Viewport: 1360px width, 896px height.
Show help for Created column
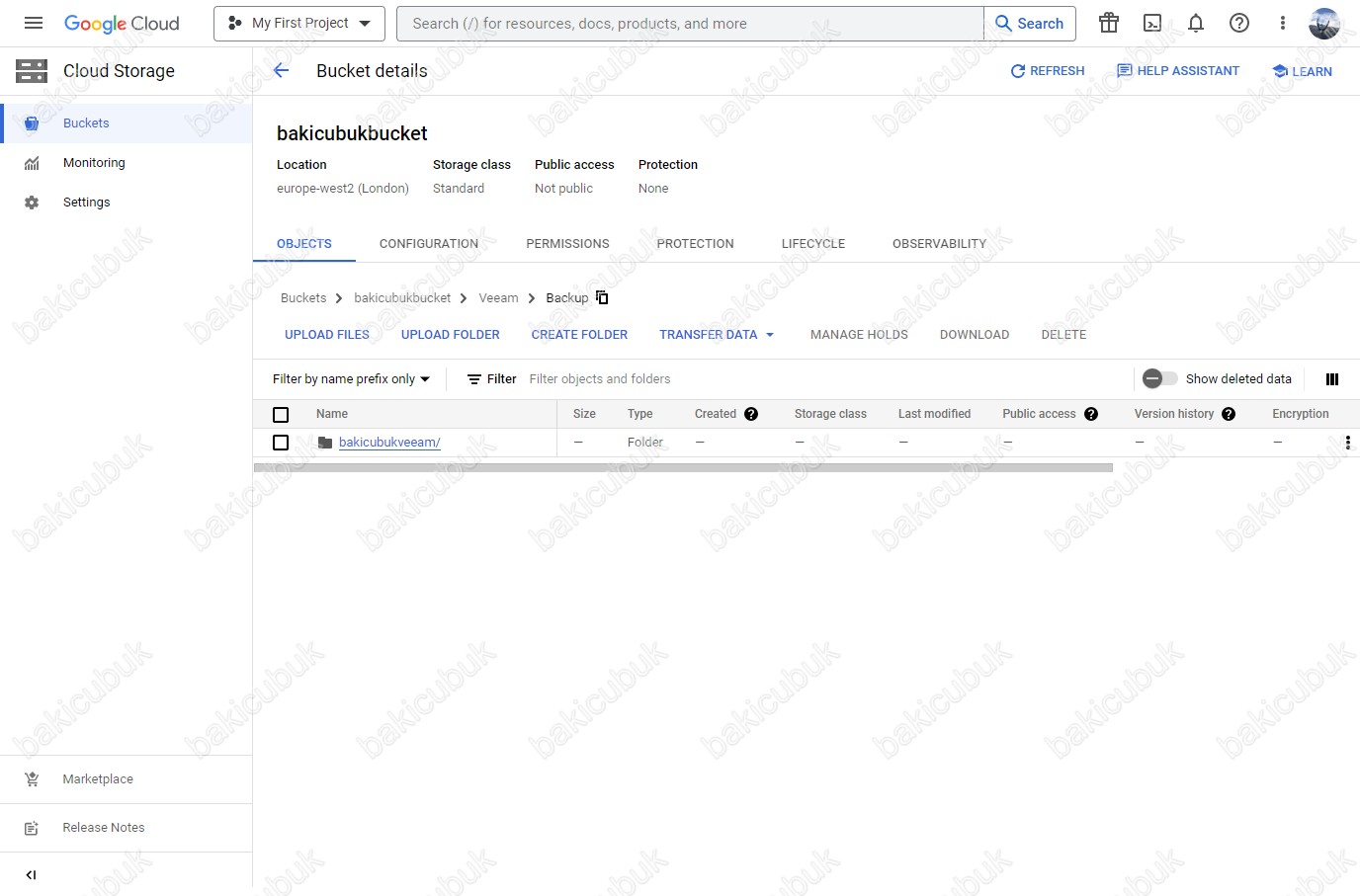pos(751,414)
